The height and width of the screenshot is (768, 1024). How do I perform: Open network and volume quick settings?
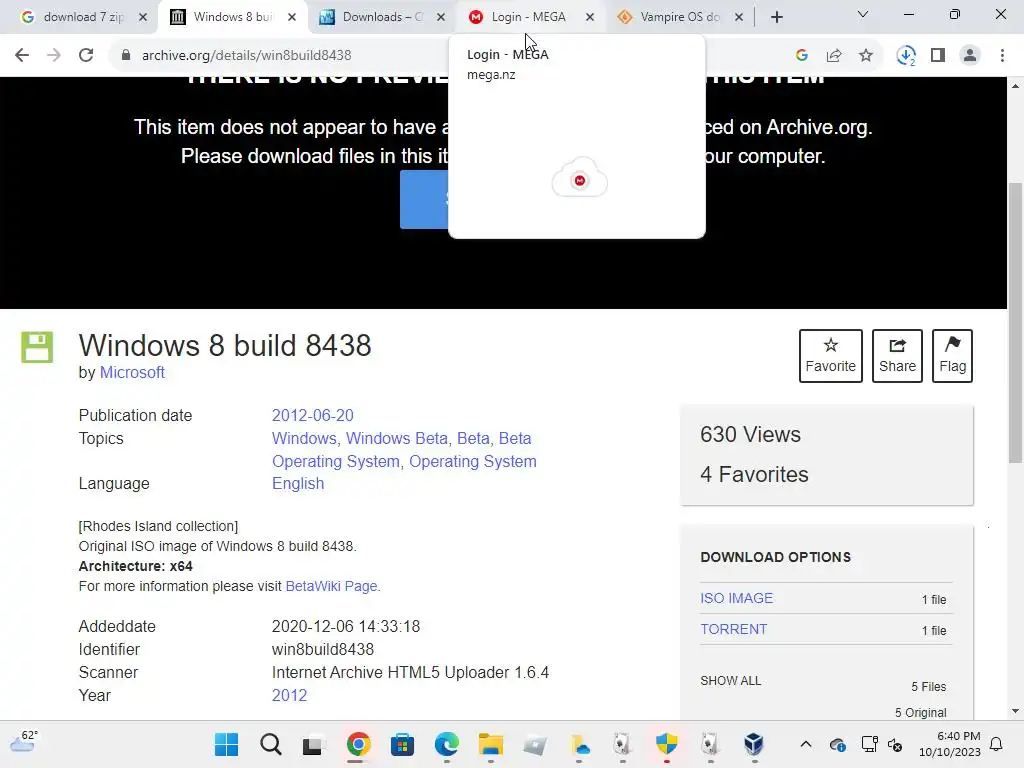[x=882, y=744]
